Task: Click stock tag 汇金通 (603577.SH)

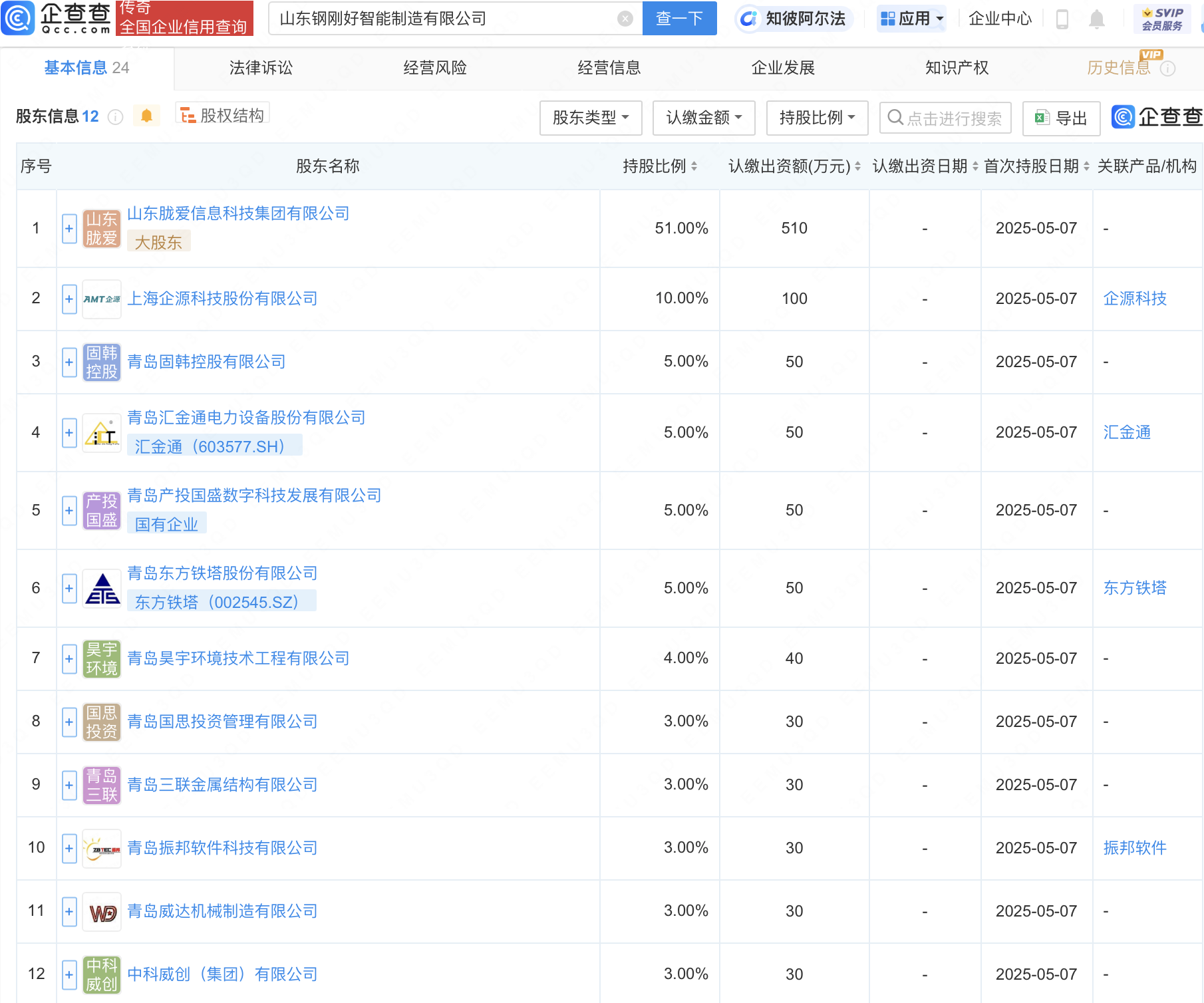Action: click(214, 446)
